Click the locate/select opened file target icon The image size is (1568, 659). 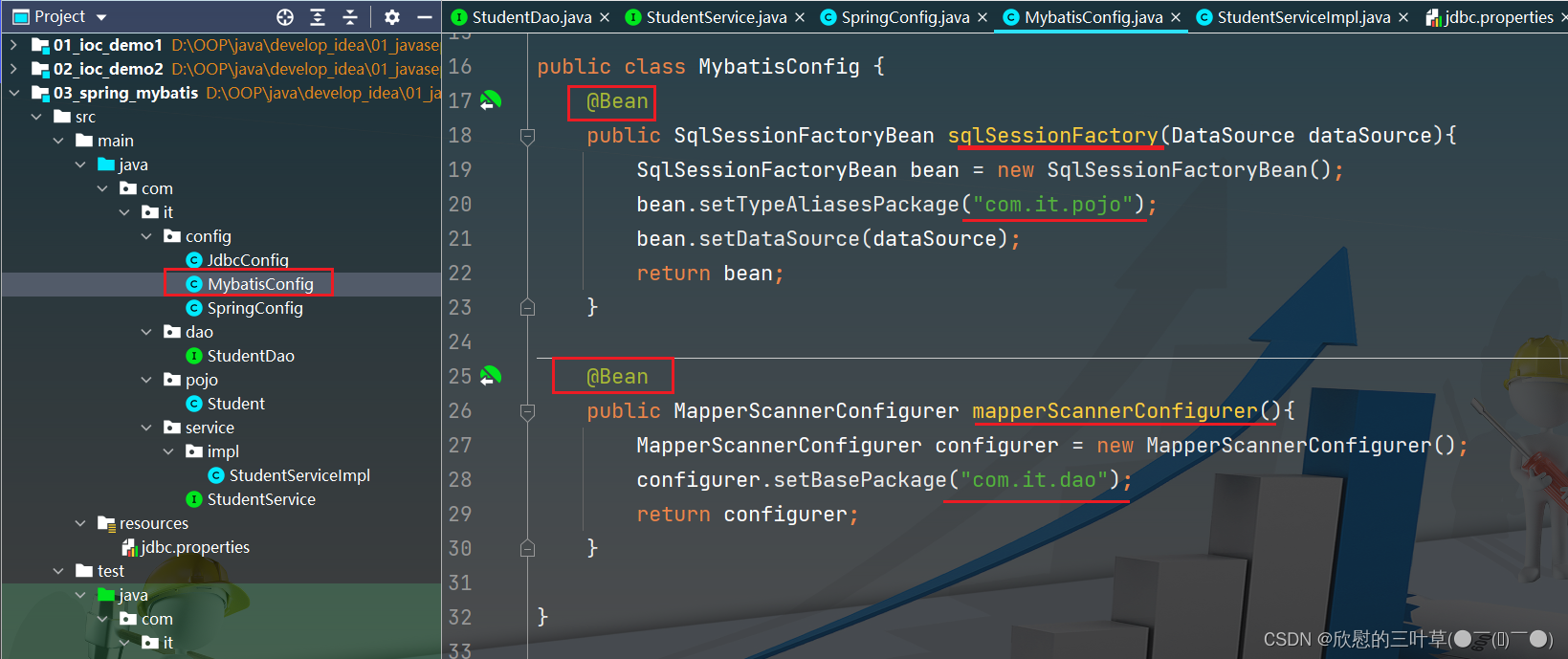(285, 17)
